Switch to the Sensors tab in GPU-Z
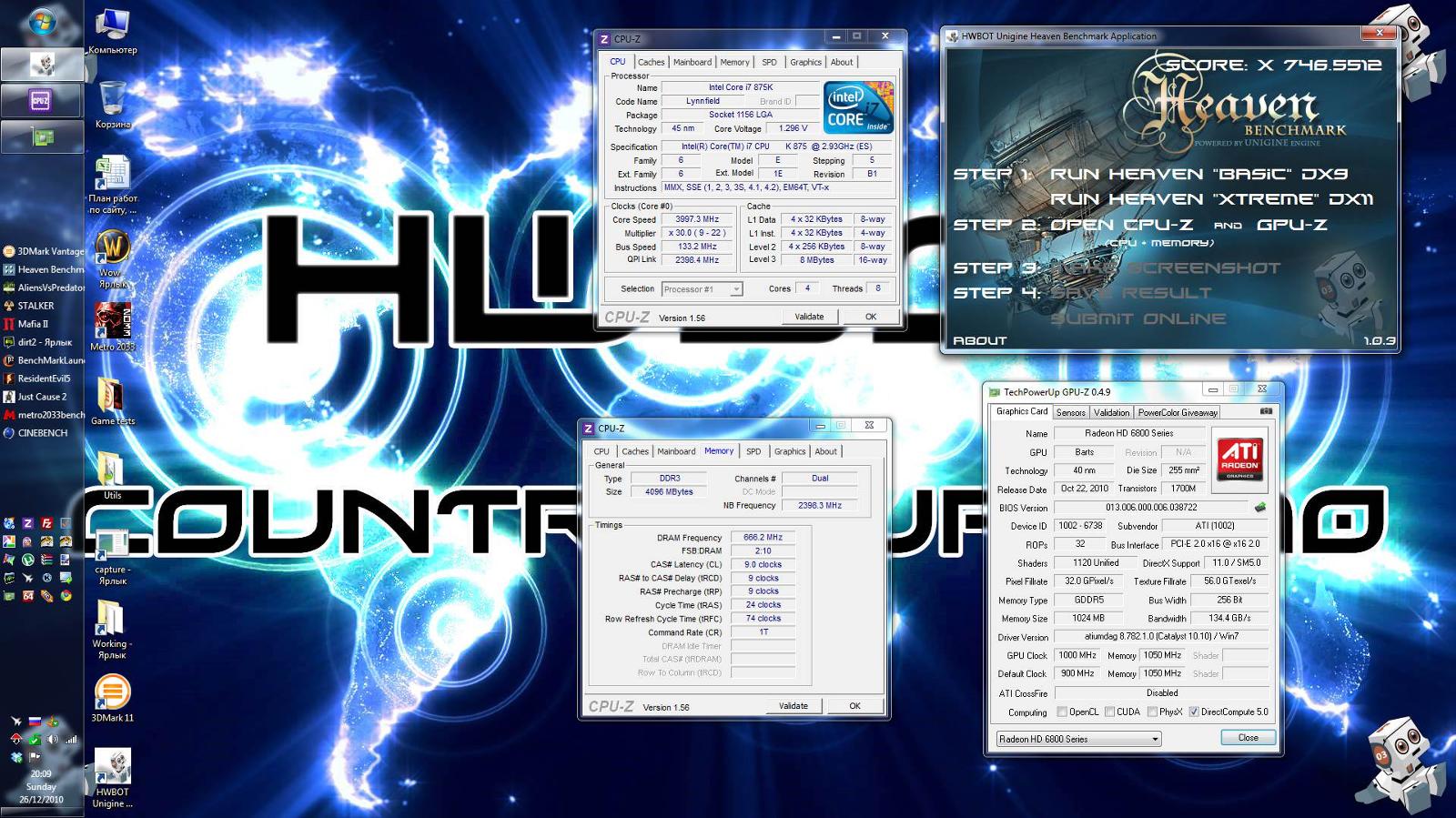 pos(1071,412)
